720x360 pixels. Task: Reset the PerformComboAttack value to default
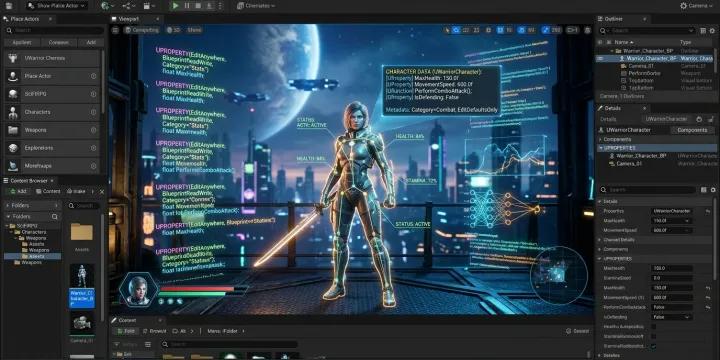click(708, 307)
